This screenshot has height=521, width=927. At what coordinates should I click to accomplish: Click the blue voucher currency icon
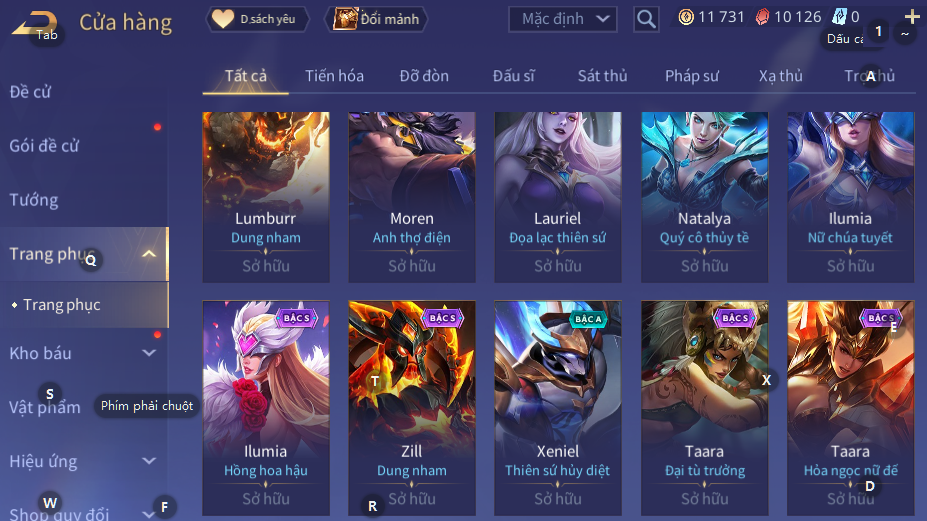[x=839, y=17]
